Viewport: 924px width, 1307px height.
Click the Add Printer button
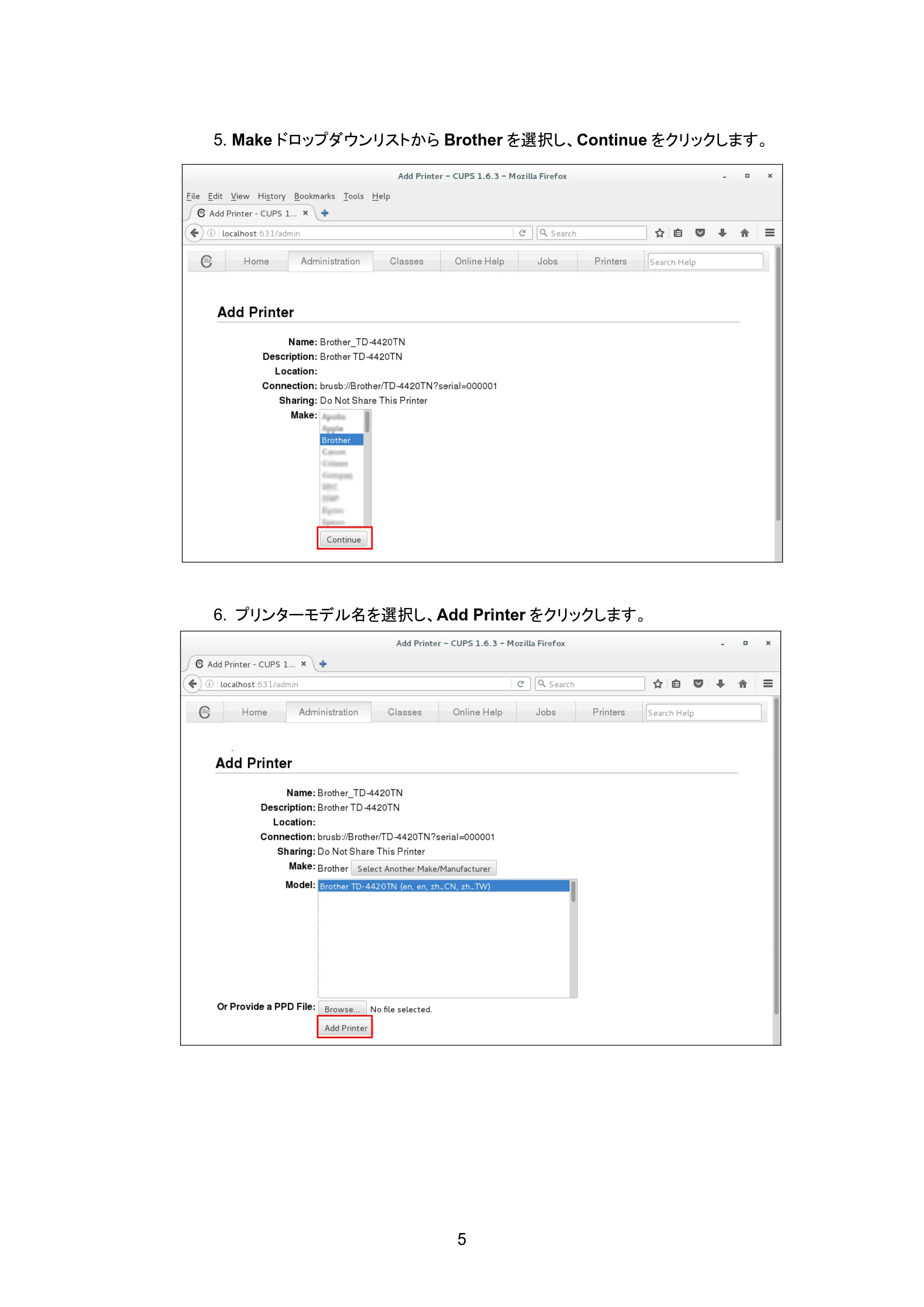coord(346,1028)
